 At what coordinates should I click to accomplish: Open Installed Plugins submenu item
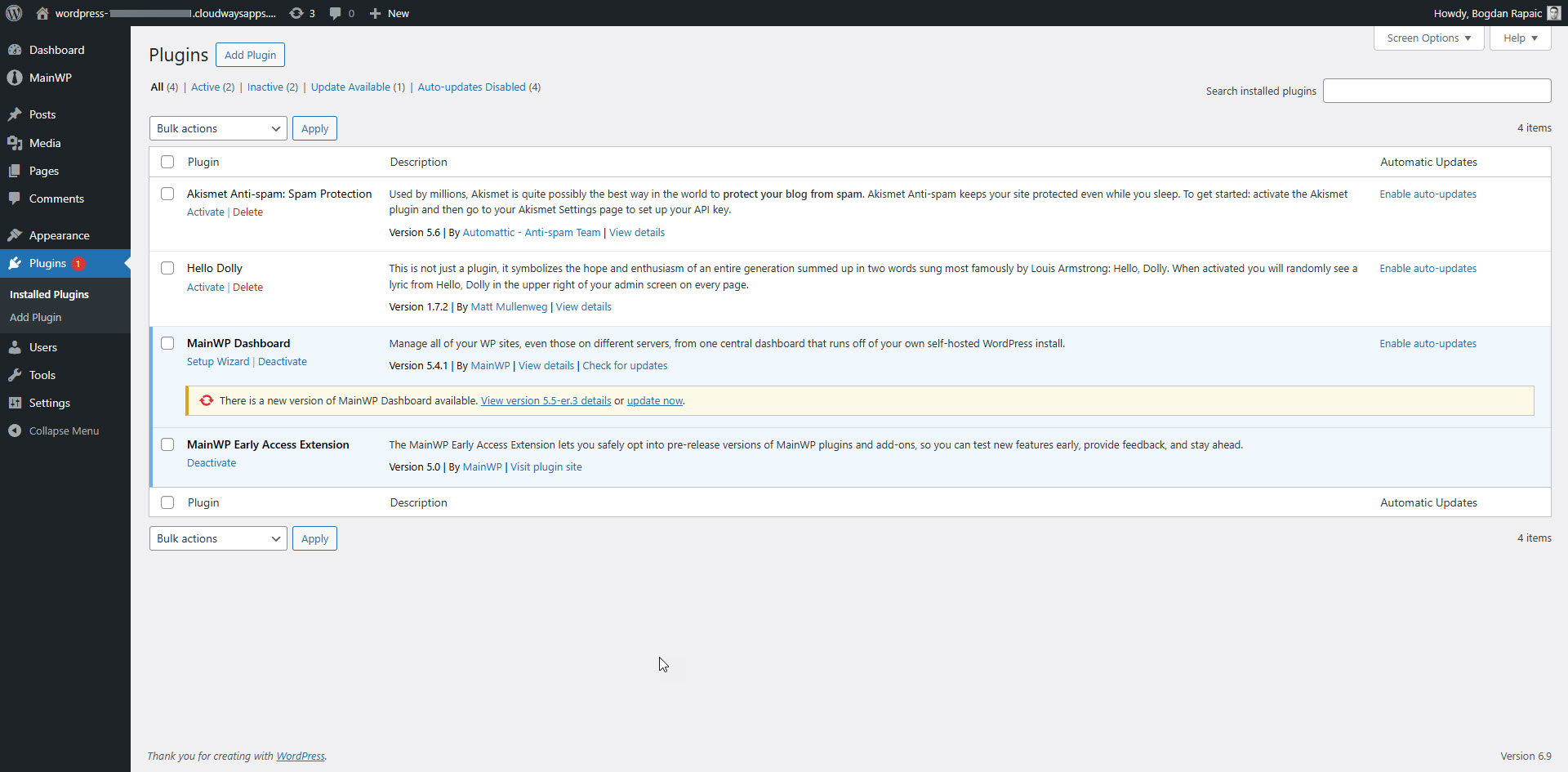coord(49,294)
